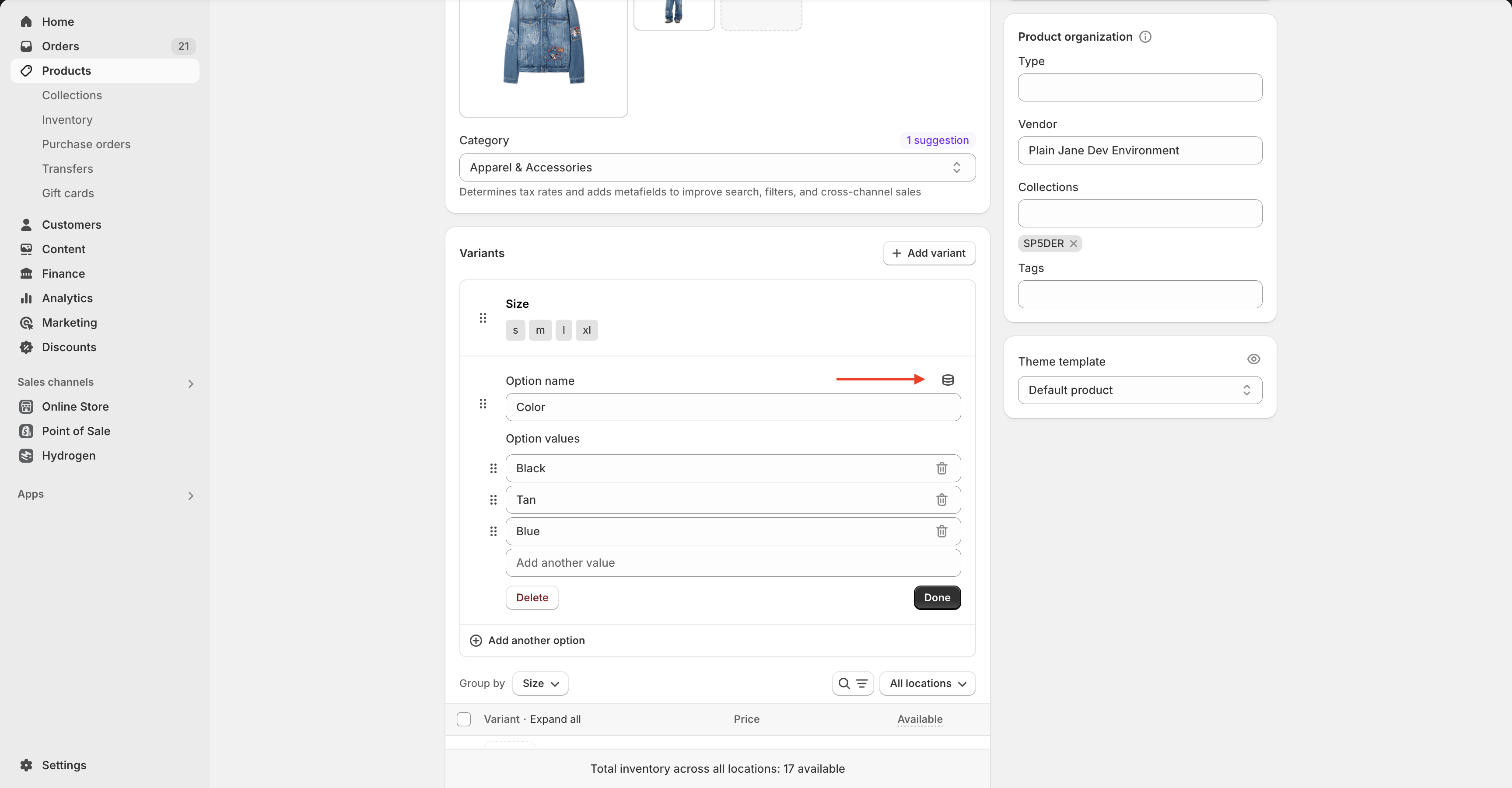This screenshot has height=788, width=1512.
Task: Tick the select all variants checkbox
Action: [464, 719]
